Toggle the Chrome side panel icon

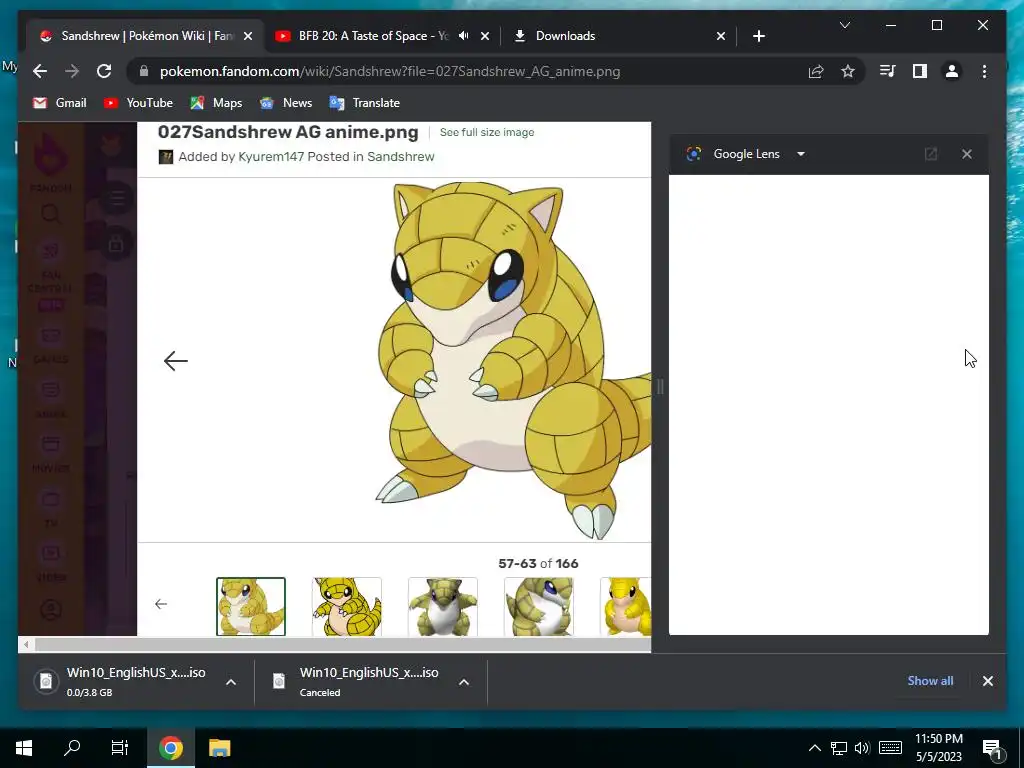920,71
